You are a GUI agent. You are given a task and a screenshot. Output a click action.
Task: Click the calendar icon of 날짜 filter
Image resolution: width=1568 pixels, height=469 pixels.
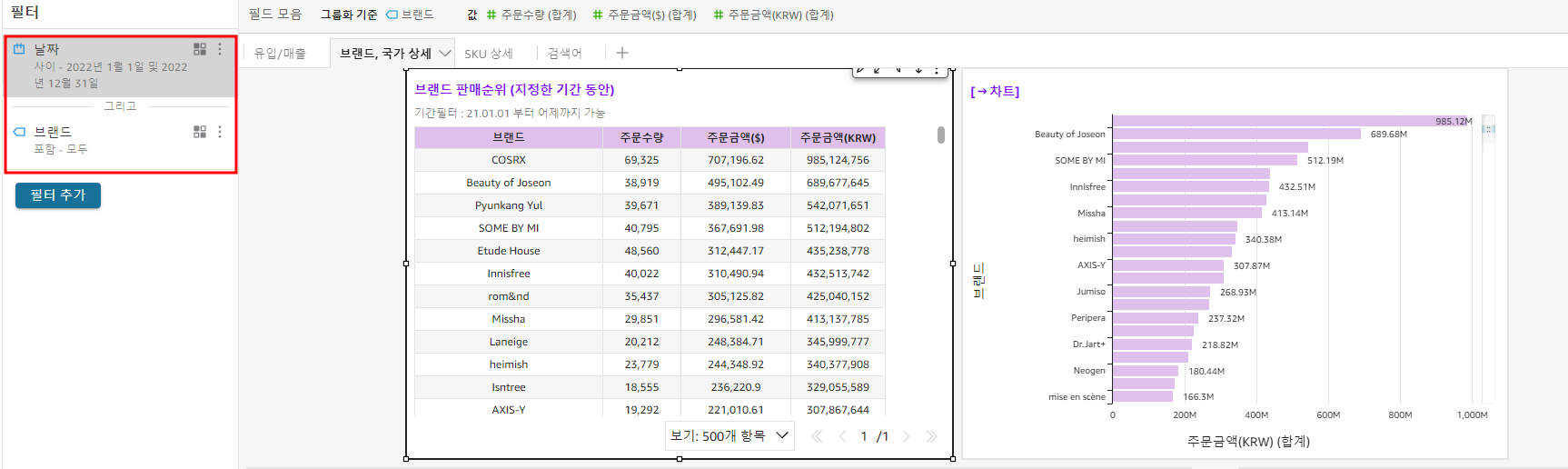pyautogui.click(x=19, y=49)
